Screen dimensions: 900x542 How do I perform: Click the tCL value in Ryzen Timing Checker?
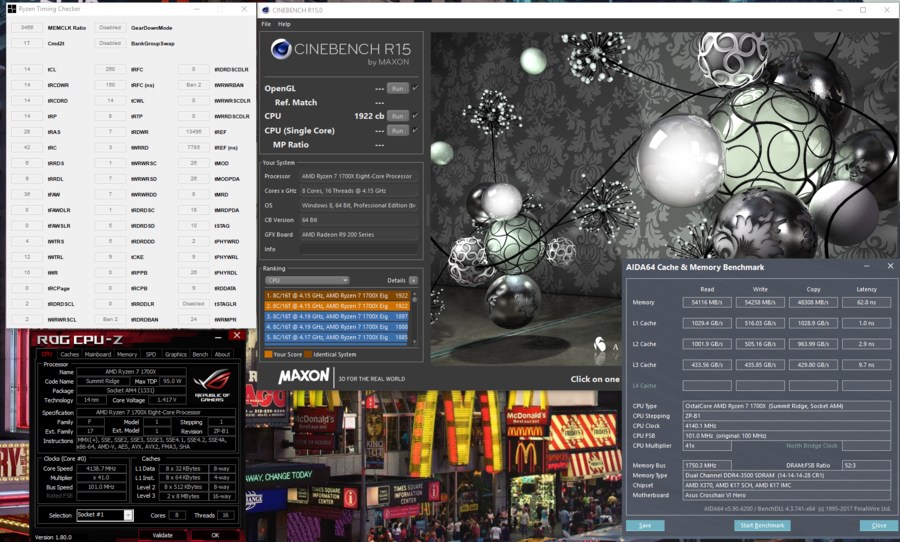click(26, 69)
